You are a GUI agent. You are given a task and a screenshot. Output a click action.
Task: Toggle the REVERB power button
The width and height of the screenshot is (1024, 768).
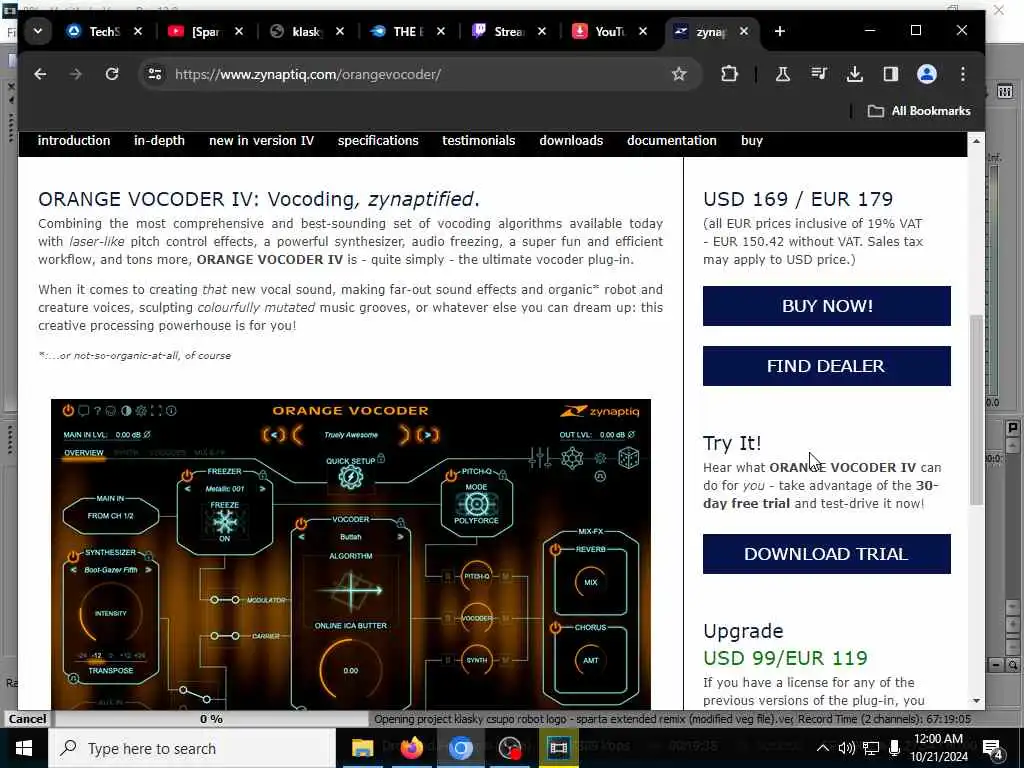pyautogui.click(x=555, y=550)
